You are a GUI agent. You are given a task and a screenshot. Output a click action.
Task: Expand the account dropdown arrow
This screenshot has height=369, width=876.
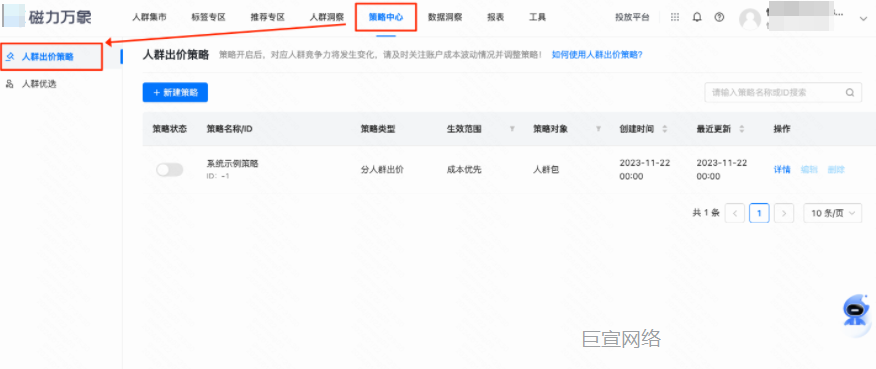tap(863, 19)
